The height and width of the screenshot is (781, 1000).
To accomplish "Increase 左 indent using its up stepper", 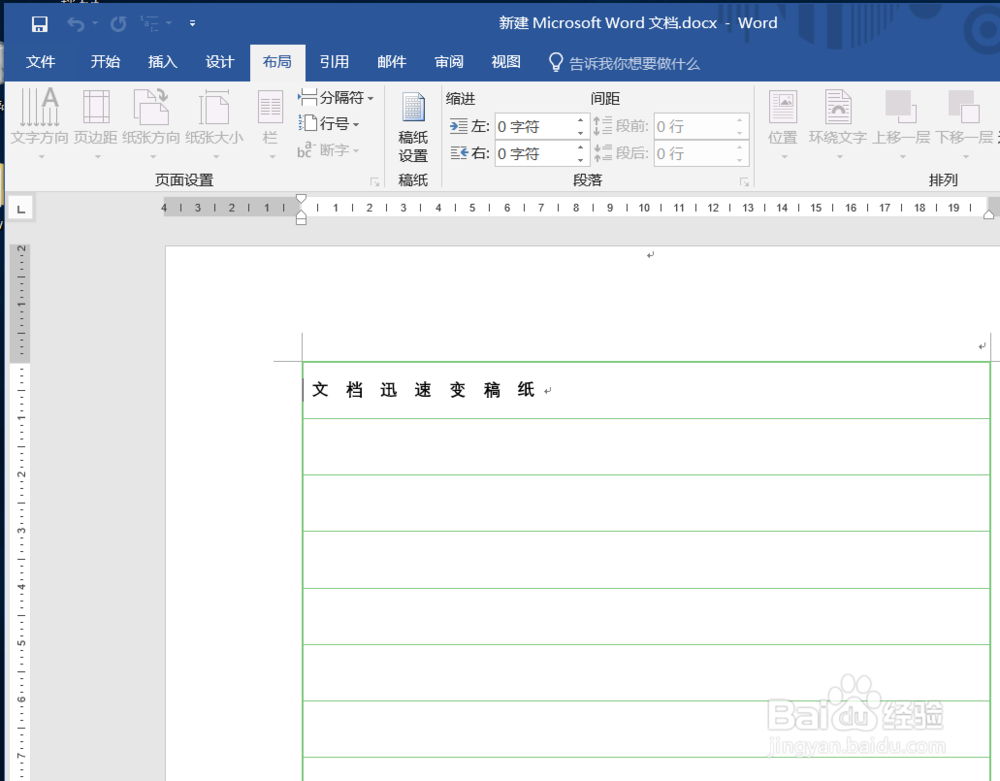I will tap(581, 121).
